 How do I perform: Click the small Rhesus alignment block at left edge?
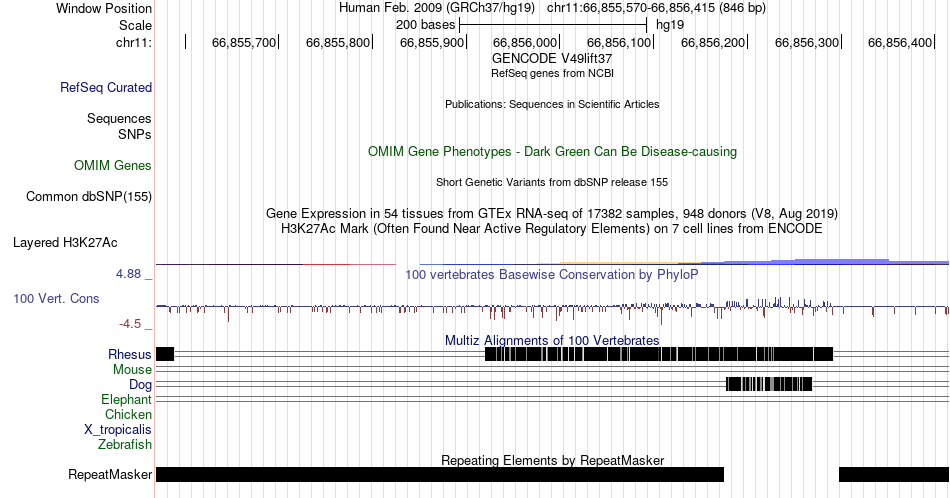[165, 354]
